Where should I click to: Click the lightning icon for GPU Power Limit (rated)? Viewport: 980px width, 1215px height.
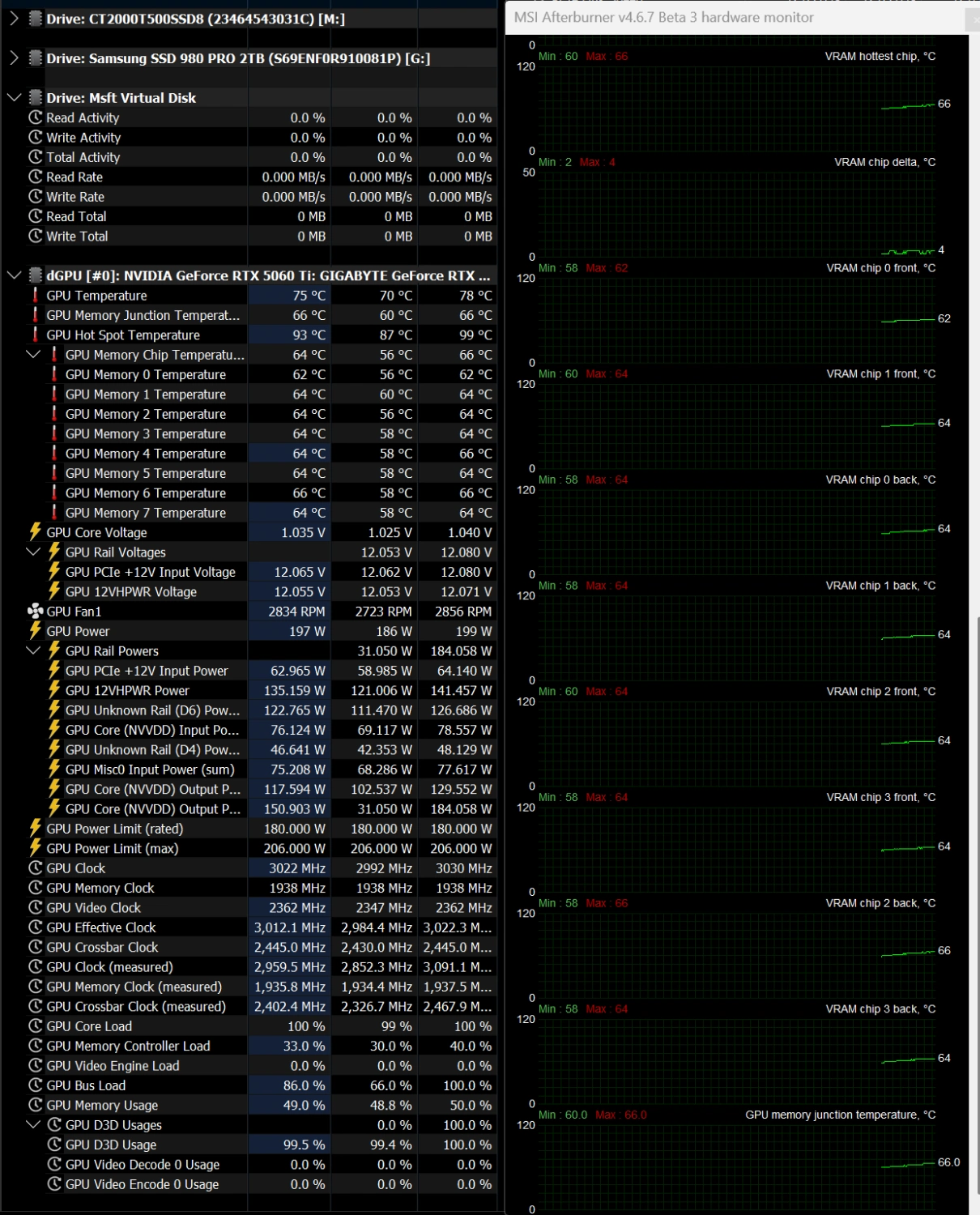click(35, 829)
